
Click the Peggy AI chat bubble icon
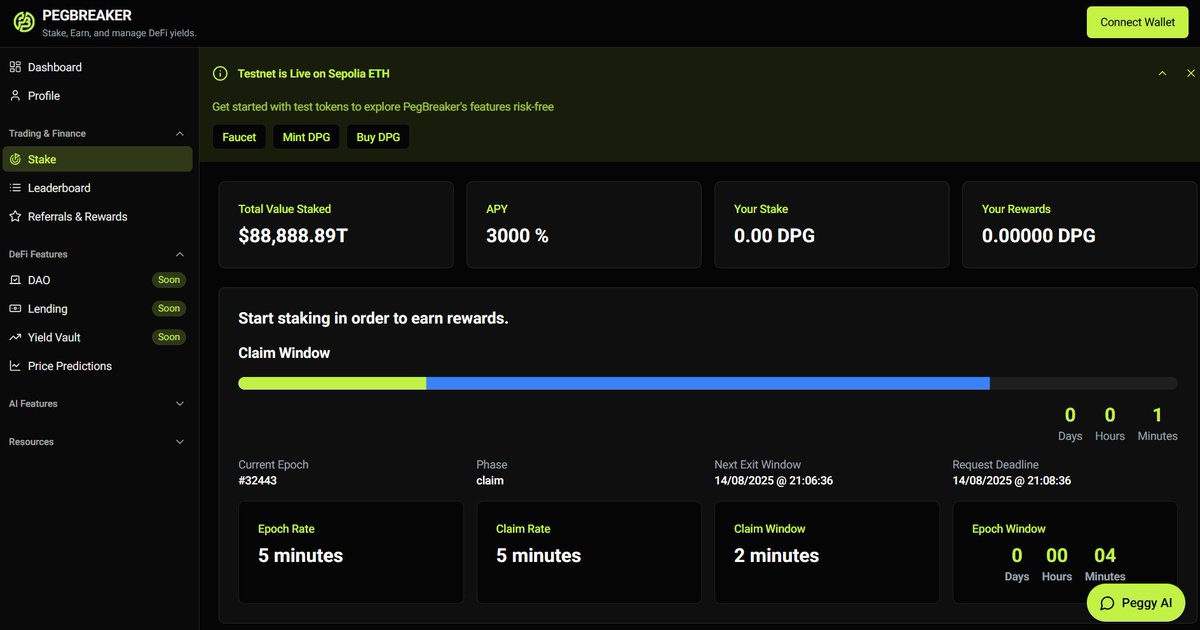click(x=1107, y=603)
